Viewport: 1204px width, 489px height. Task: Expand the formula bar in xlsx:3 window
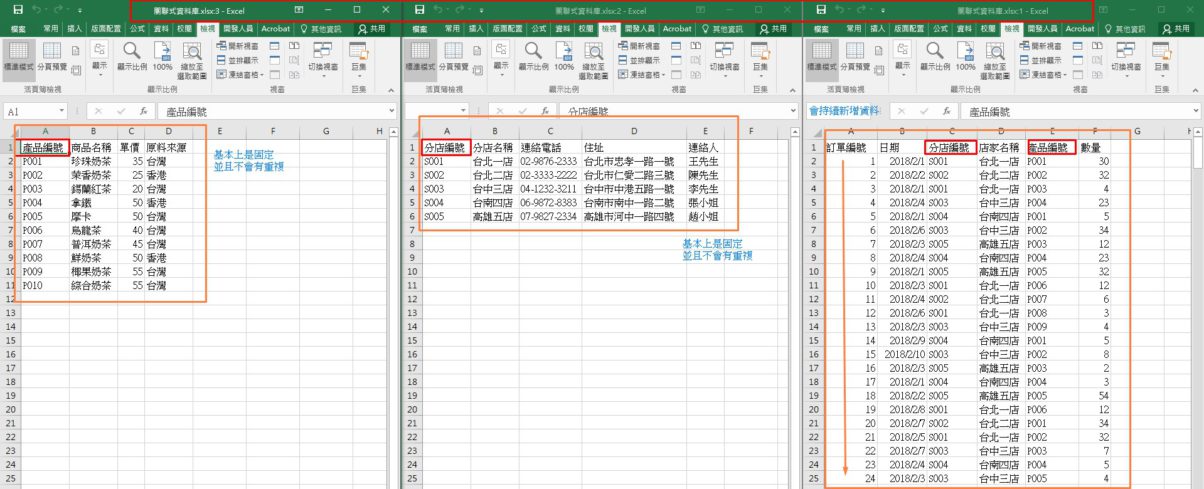(392, 112)
